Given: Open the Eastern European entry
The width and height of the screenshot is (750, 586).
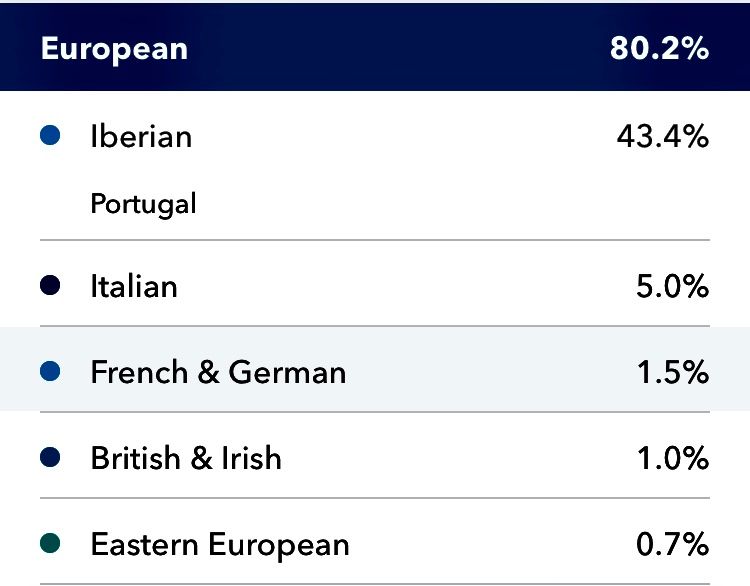Looking at the screenshot, I should (x=220, y=545).
